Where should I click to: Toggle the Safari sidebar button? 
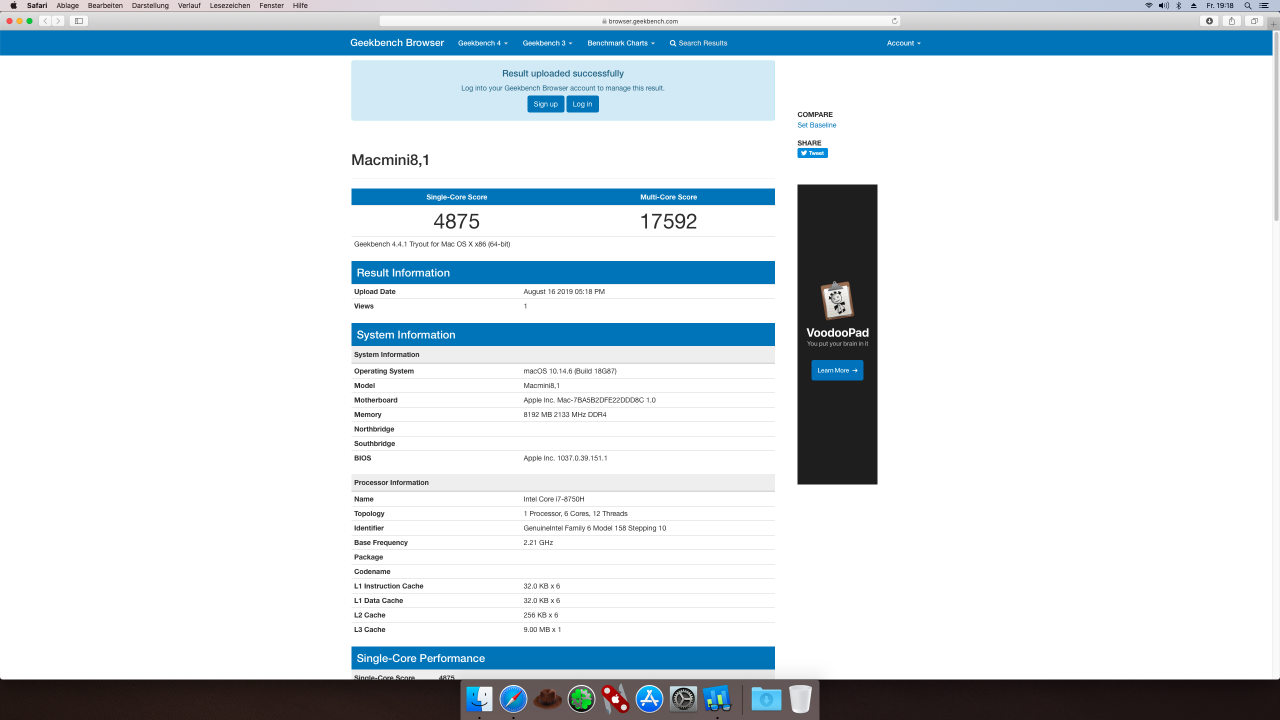[79, 20]
